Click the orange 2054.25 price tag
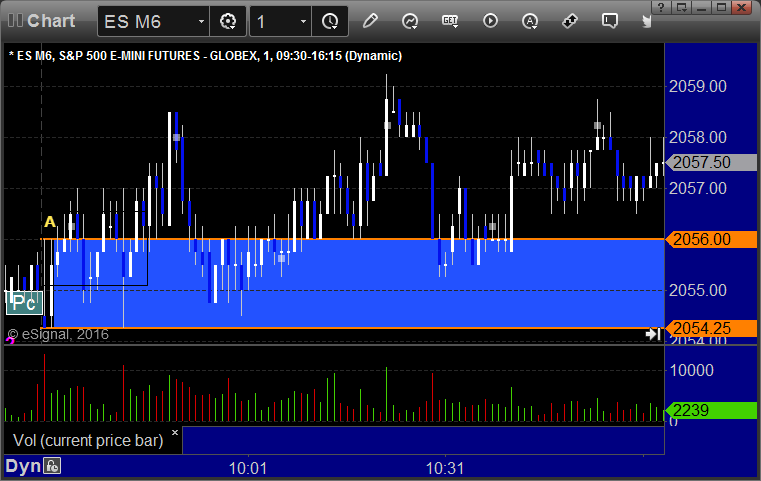 (x=711, y=328)
